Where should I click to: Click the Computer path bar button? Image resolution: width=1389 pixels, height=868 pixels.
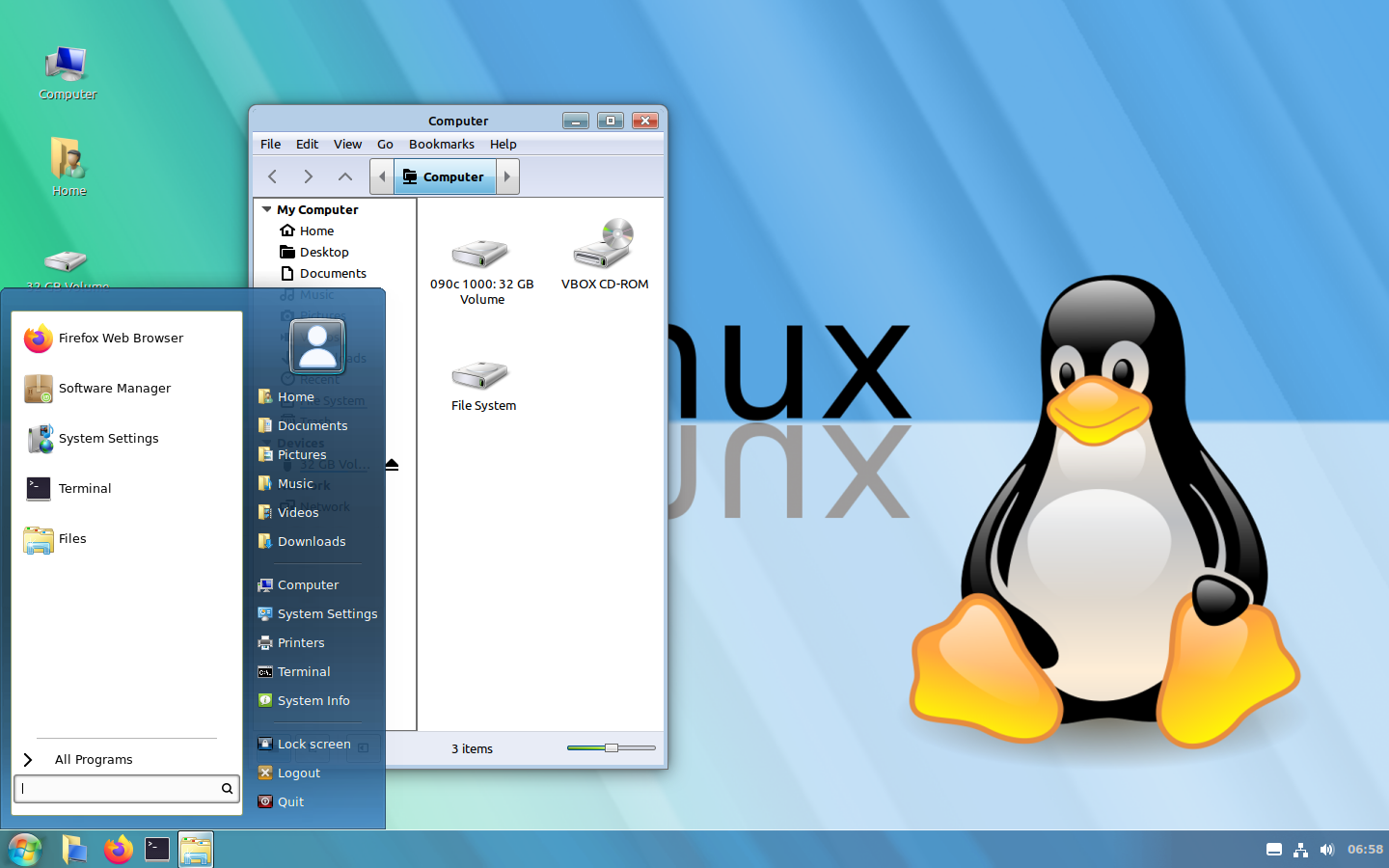[445, 176]
